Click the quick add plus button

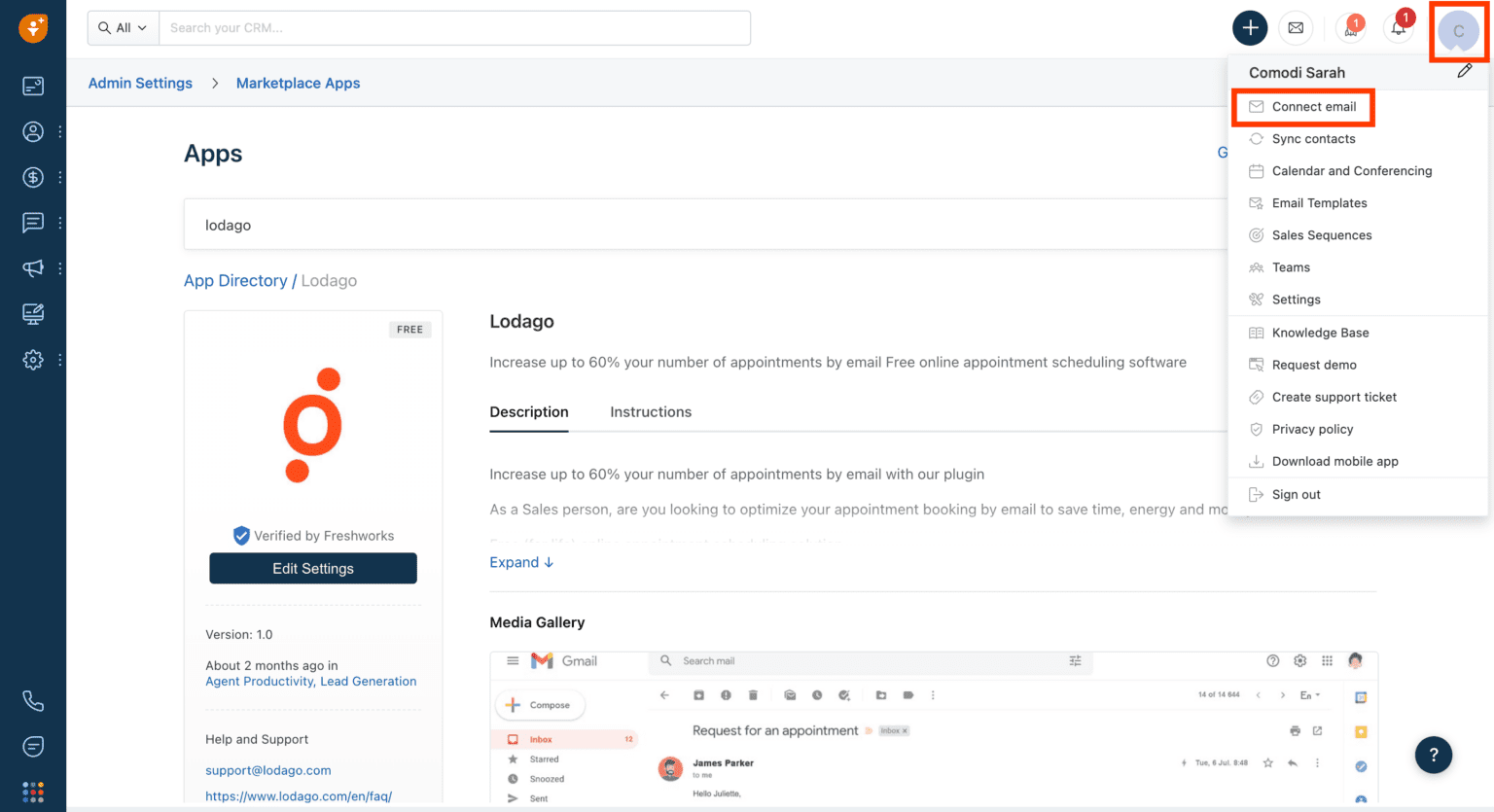click(1250, 28)
